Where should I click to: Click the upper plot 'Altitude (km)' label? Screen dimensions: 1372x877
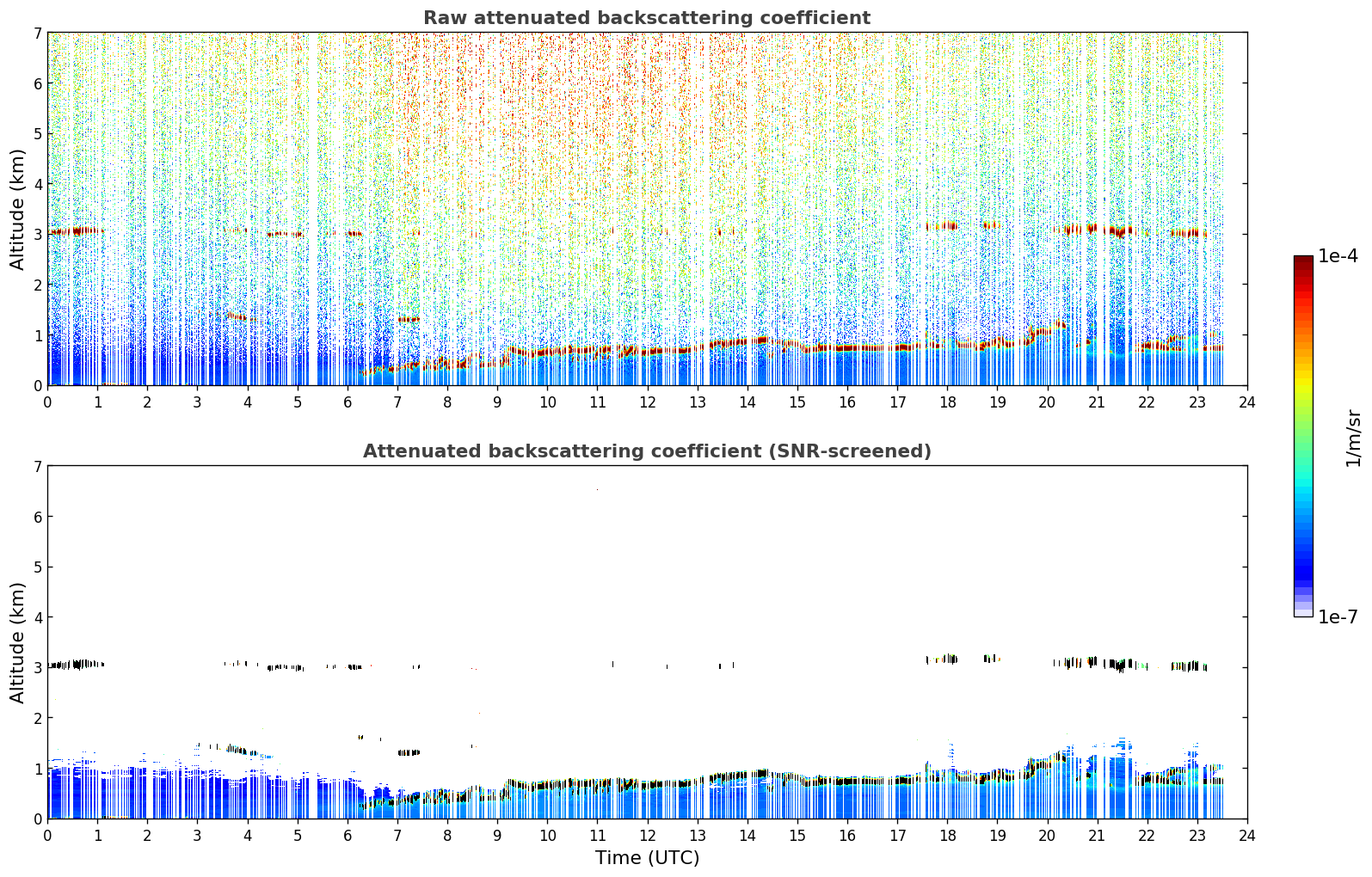pyautogui.click(x=18, y=209)
